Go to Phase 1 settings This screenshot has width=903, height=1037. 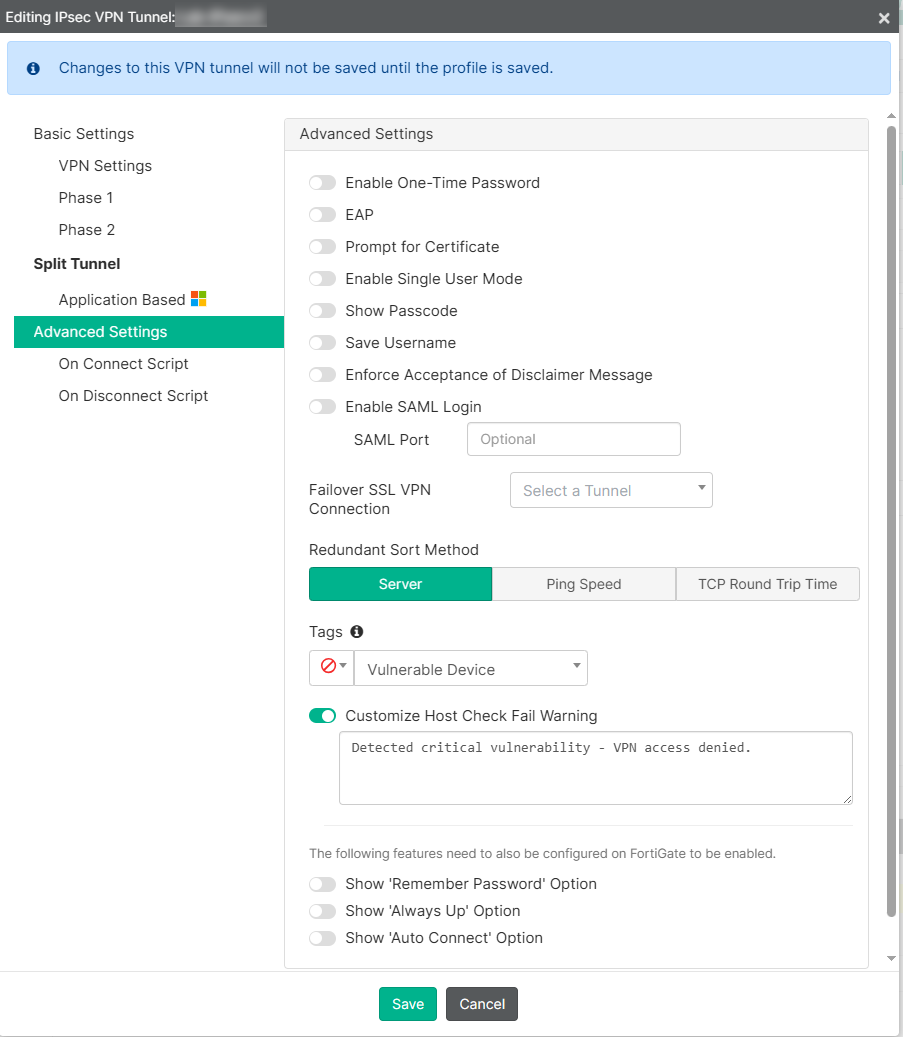click(86, 198)
